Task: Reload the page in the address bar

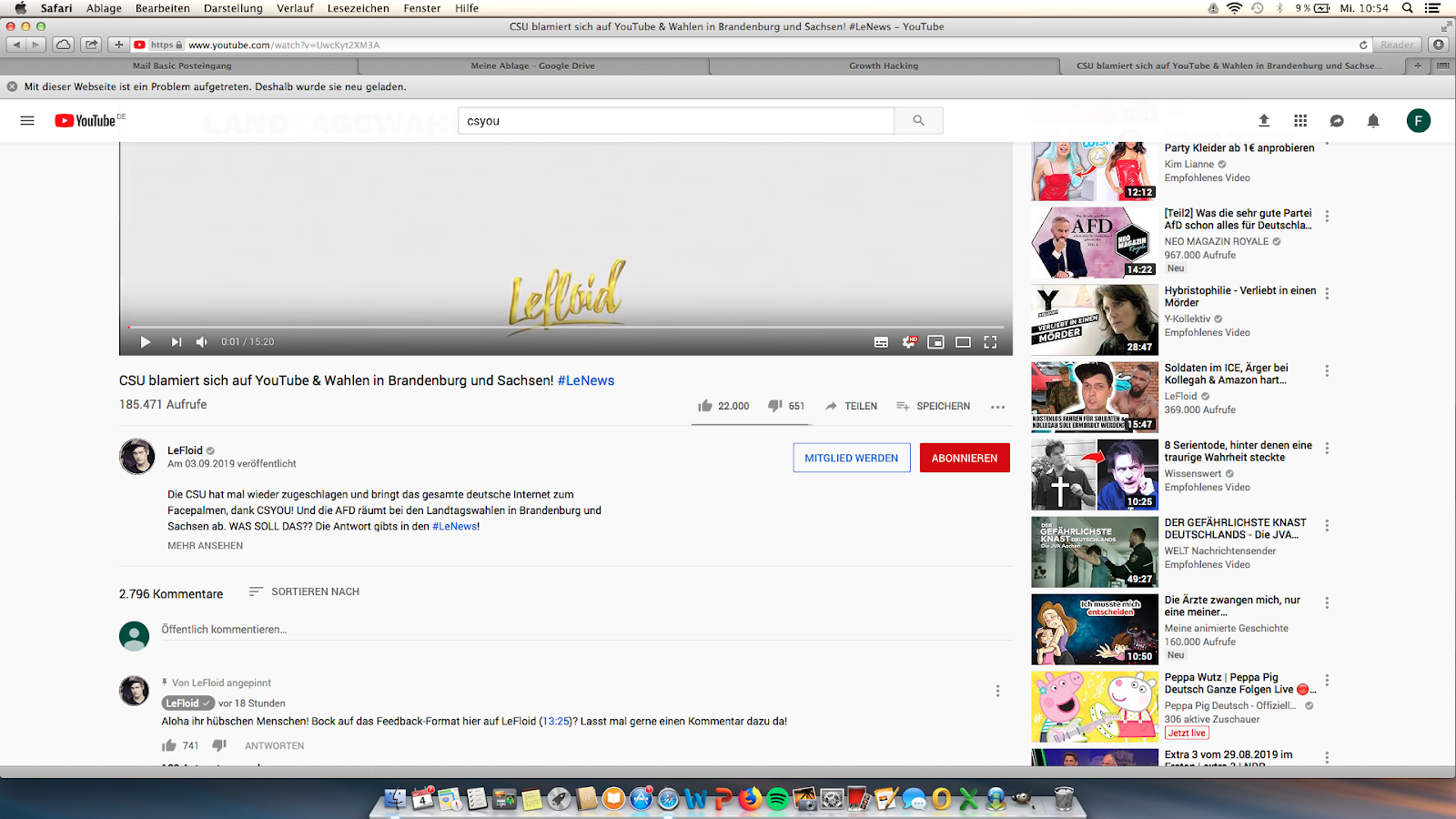Action: click(1363, 45)
